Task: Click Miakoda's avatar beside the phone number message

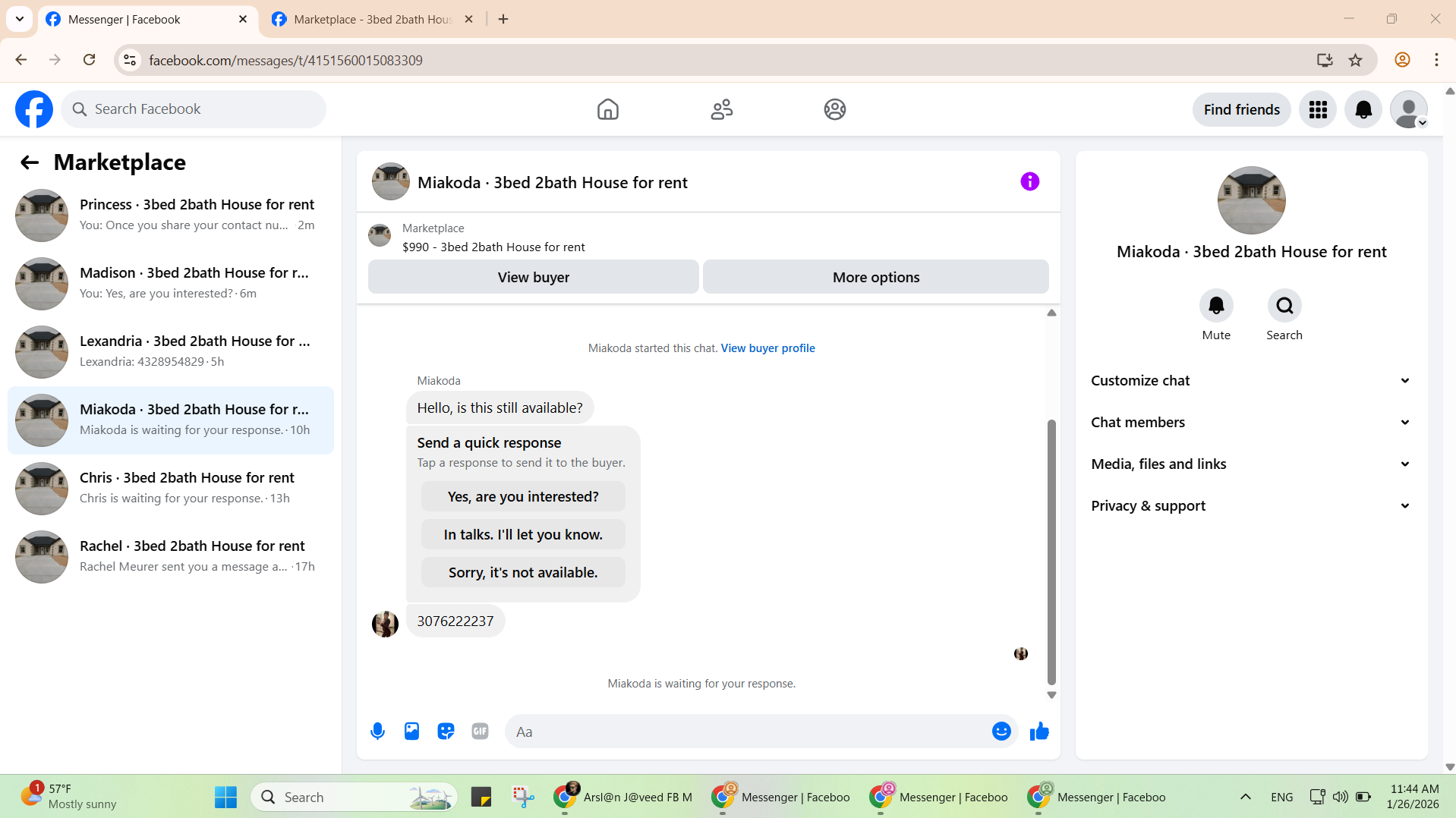Action: click(x=385, y=624)
